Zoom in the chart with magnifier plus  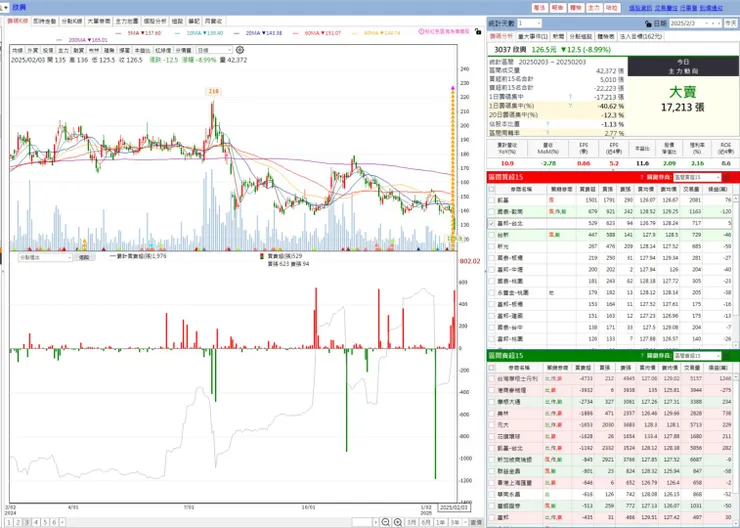398,522
